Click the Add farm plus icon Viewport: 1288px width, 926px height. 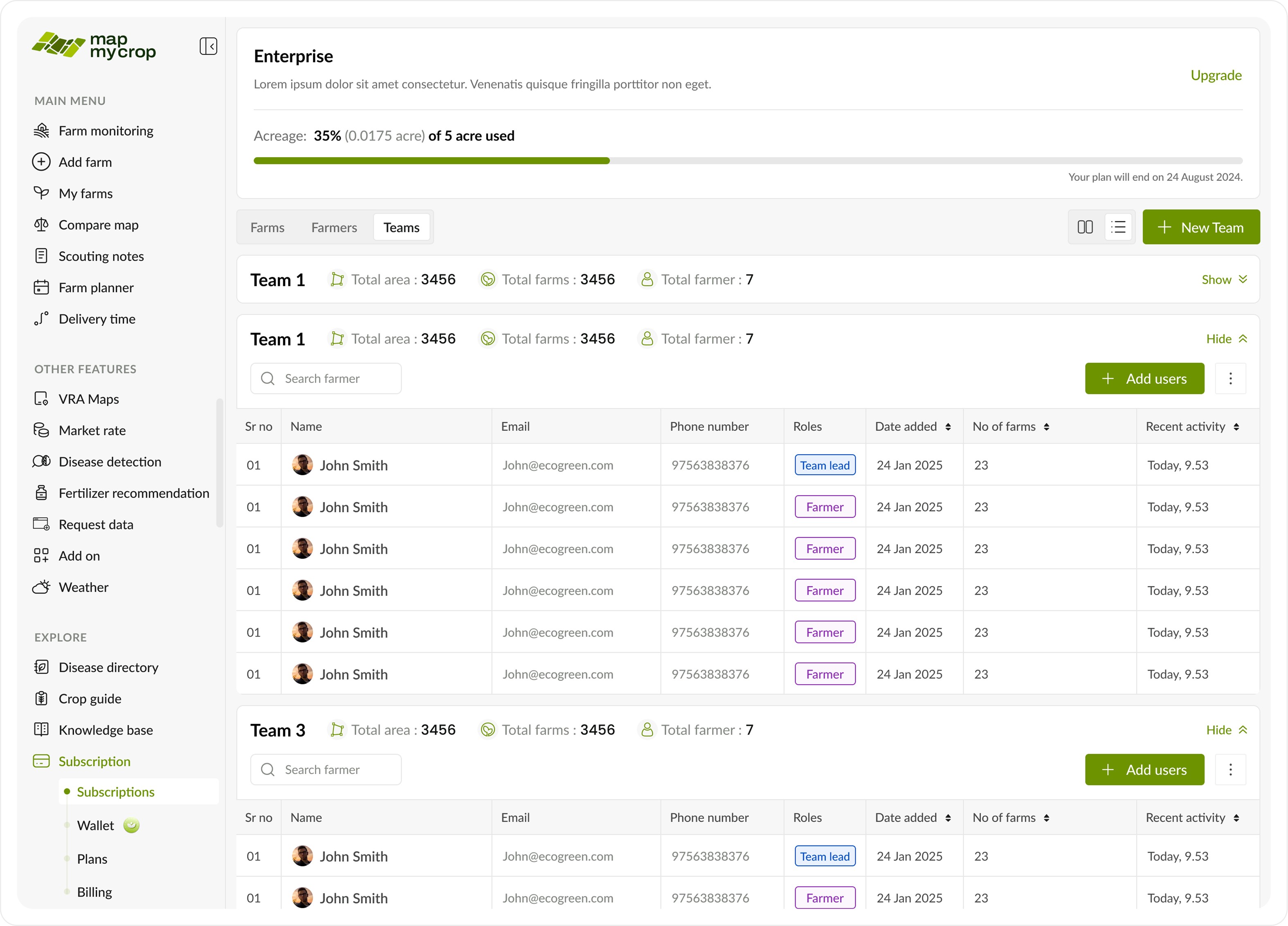point(41,162)
